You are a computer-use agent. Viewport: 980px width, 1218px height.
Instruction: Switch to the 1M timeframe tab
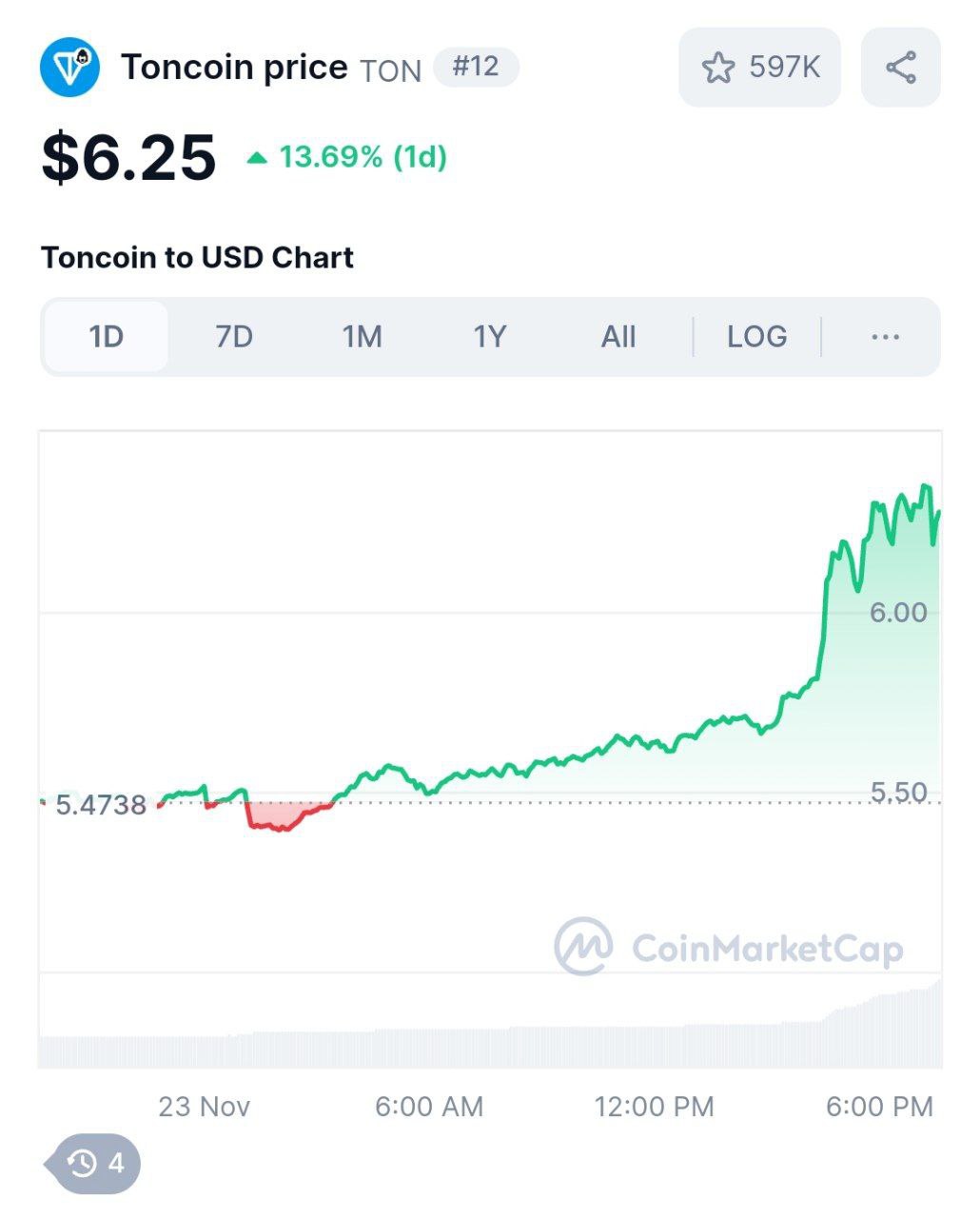(363, 337)
